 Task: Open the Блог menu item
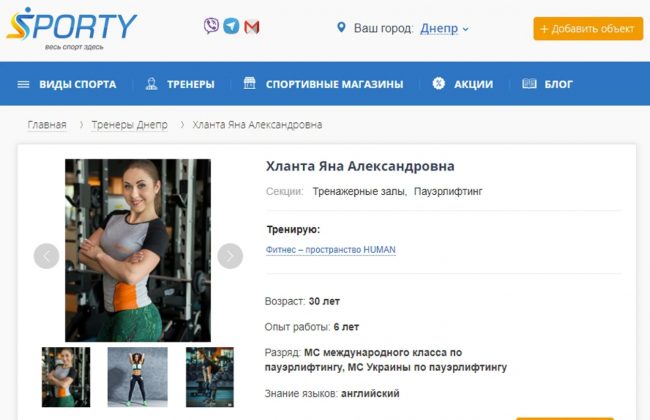558,84
